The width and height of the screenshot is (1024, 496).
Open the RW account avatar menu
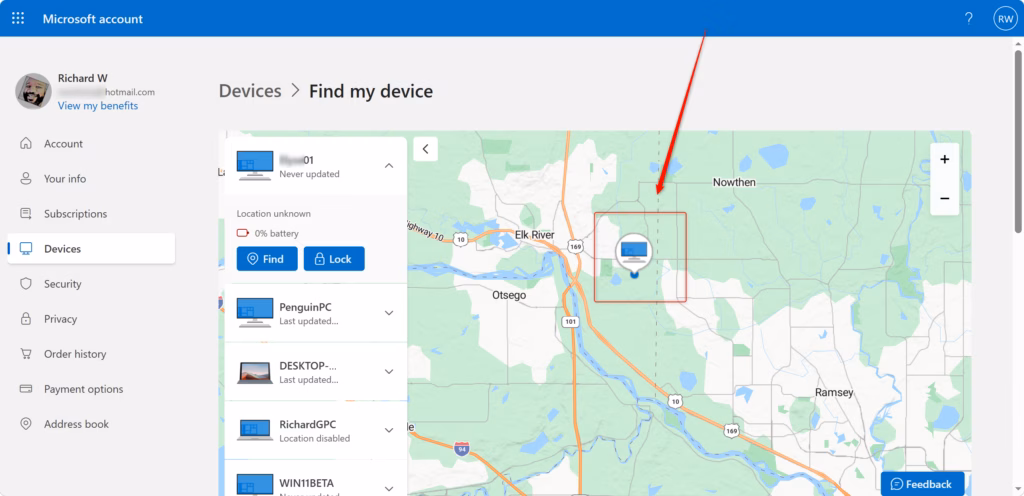pos(1004,19)
